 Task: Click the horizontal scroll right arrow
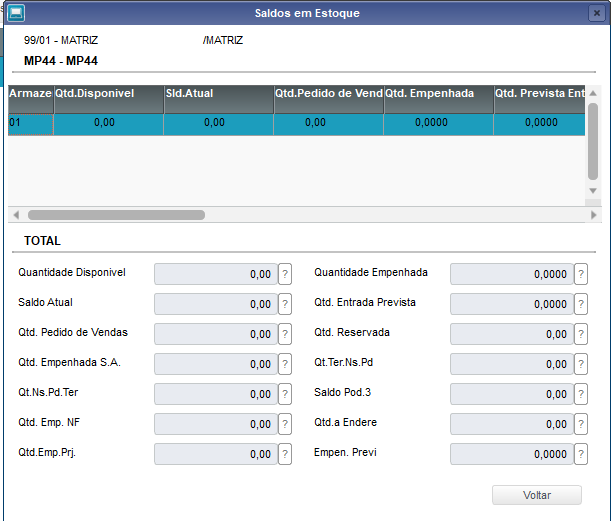pos(593,215)
